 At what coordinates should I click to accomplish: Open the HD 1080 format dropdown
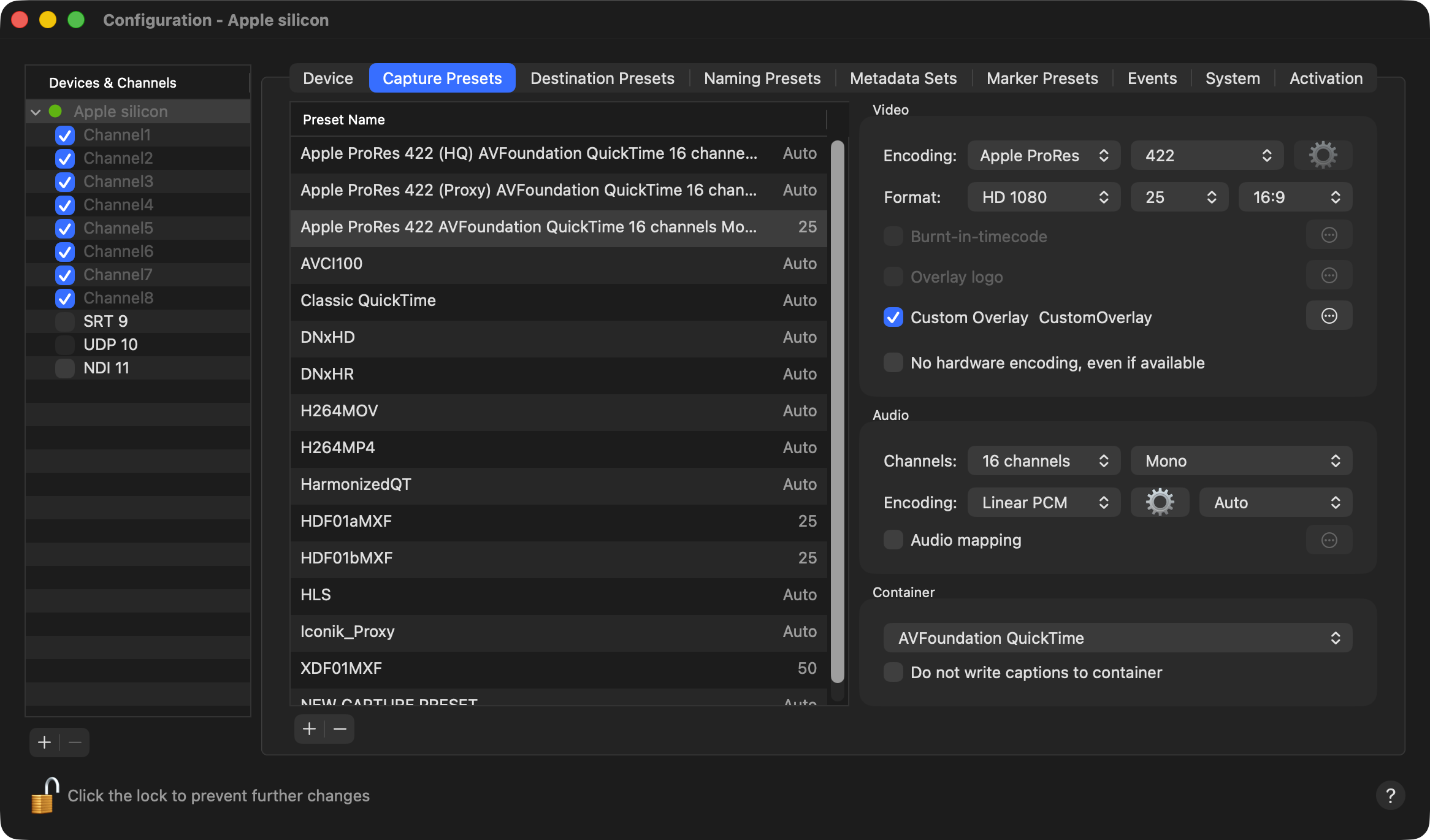[x=1044, y=197]
